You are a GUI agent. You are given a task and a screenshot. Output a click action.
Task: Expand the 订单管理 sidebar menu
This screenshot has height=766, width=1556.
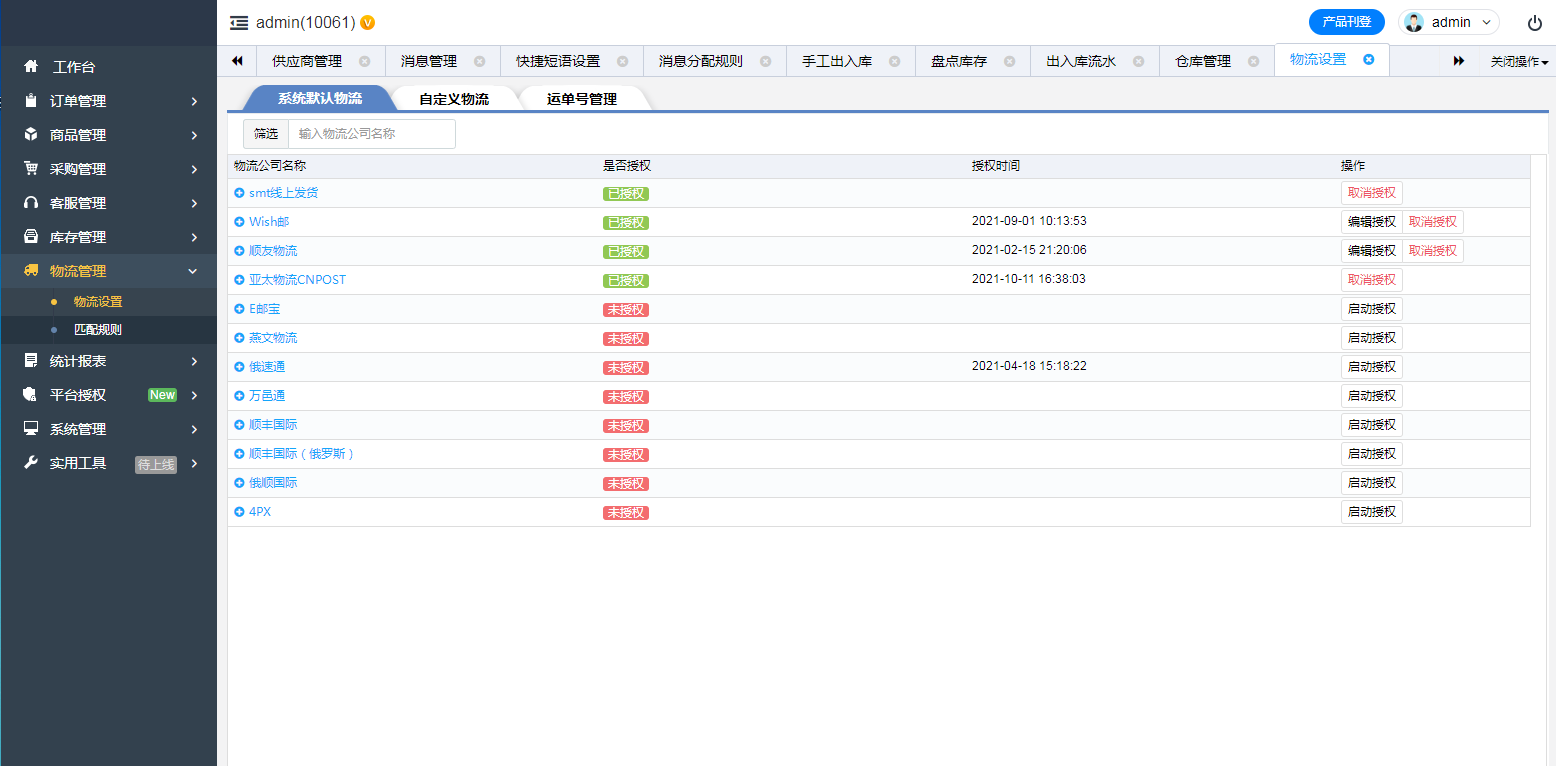click(x=108, y=101)
